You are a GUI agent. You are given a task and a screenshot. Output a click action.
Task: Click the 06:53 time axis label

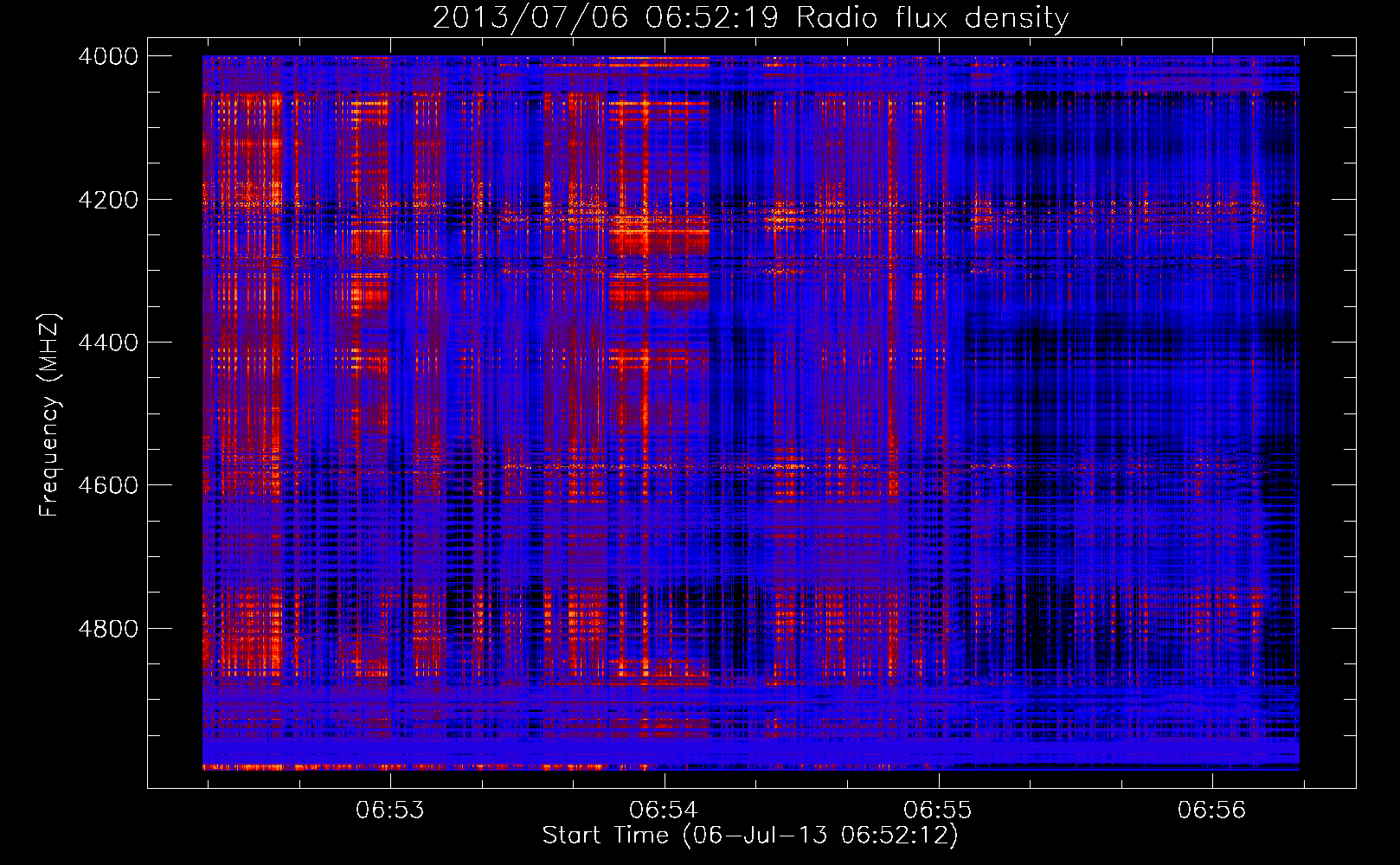point(390,810)
